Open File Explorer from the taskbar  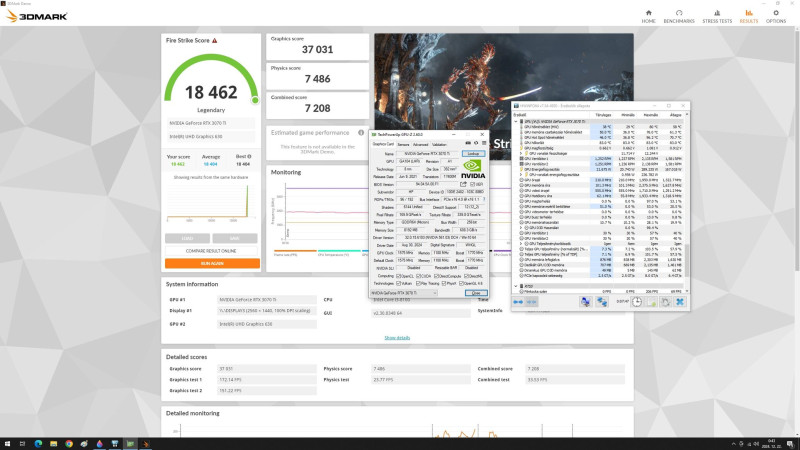click(x=54, y=444)
